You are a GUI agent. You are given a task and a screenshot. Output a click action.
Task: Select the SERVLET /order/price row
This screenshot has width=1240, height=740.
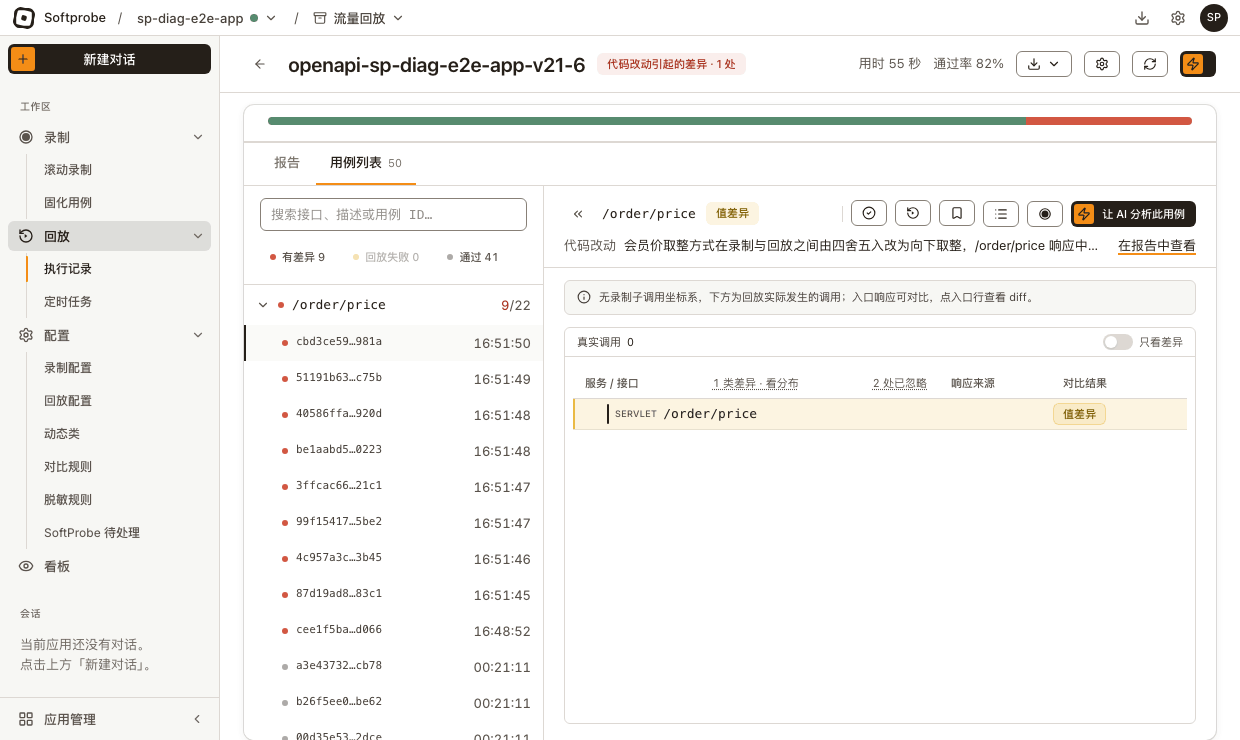(x=880, y=414)
